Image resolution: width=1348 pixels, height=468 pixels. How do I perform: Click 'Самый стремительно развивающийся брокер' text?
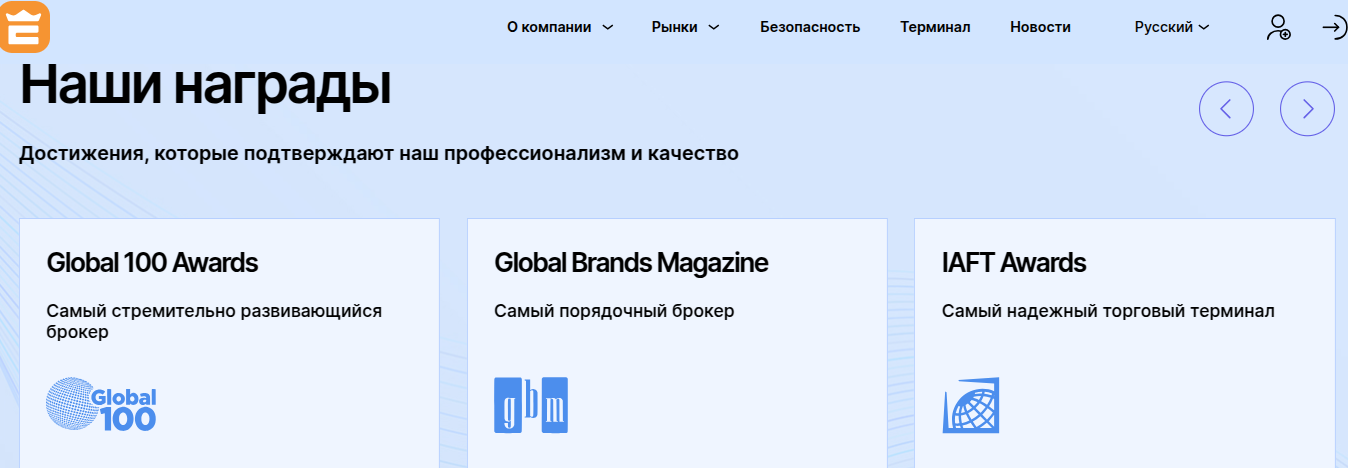[214, 321]
